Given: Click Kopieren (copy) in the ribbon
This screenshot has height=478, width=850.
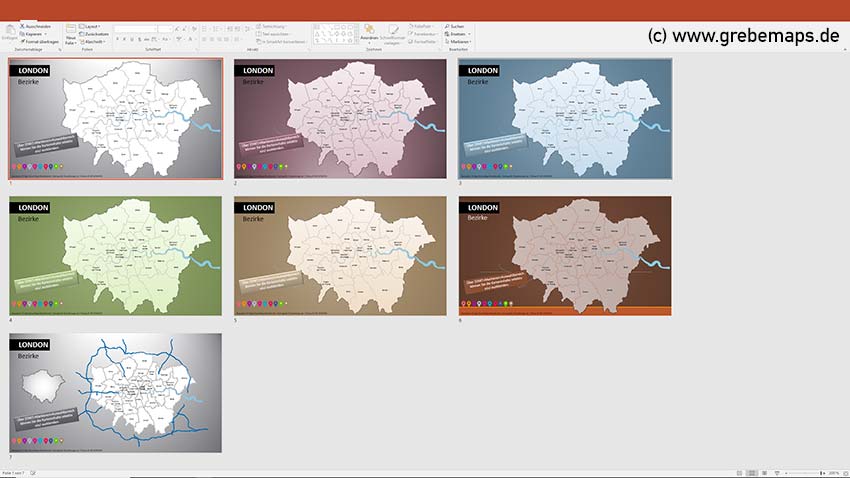Looking at the screenshot, I should 31,34.
